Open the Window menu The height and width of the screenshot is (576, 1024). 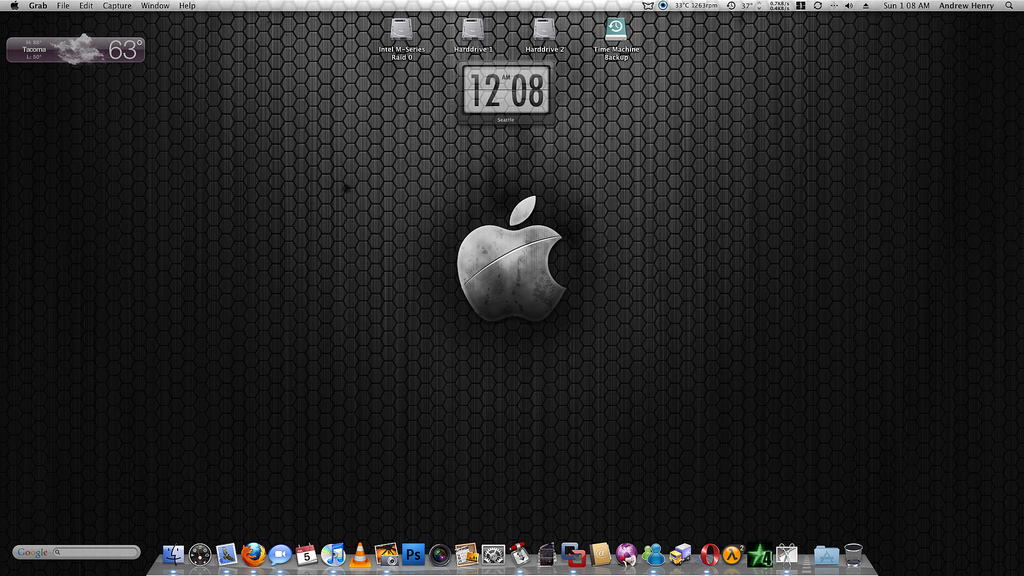click(x=155, y=5)
